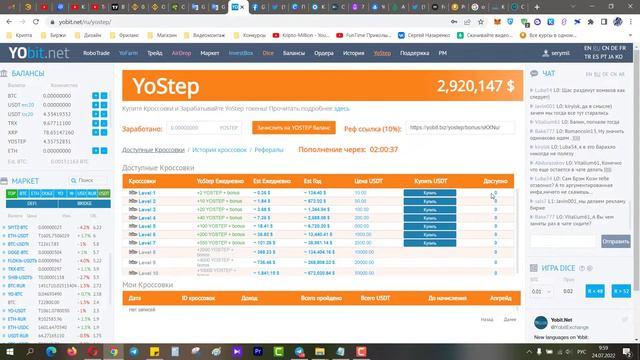Viewport: 640px width, 360px height.
Task: Open the YoFarm menu item
Action: (x=128, y=53)
